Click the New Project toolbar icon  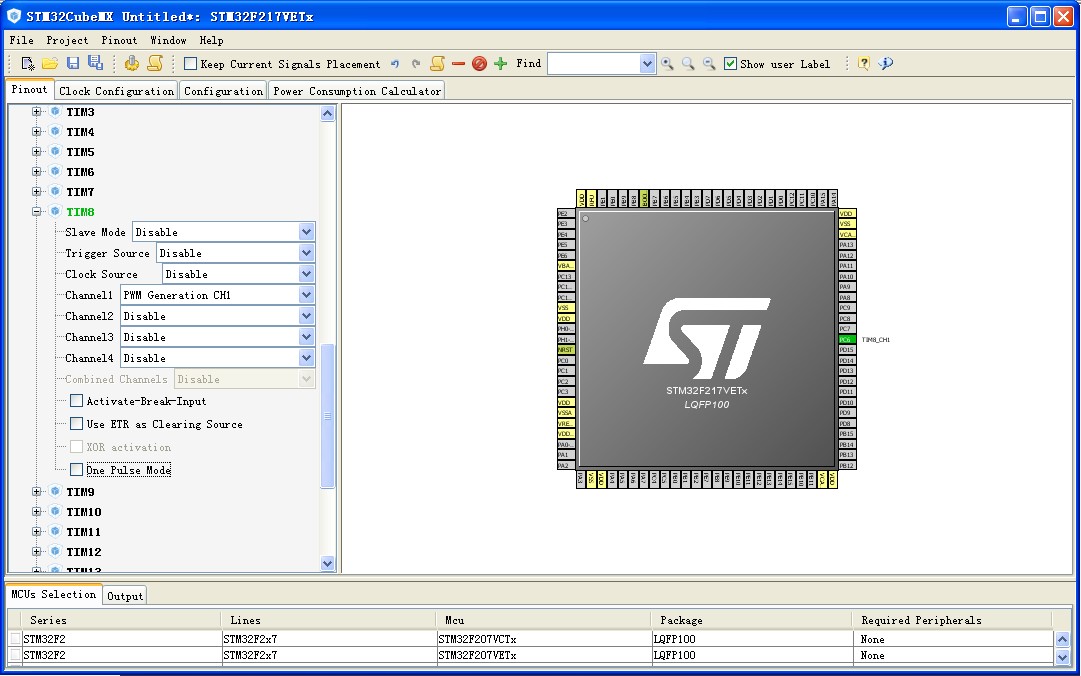[28, 63]
